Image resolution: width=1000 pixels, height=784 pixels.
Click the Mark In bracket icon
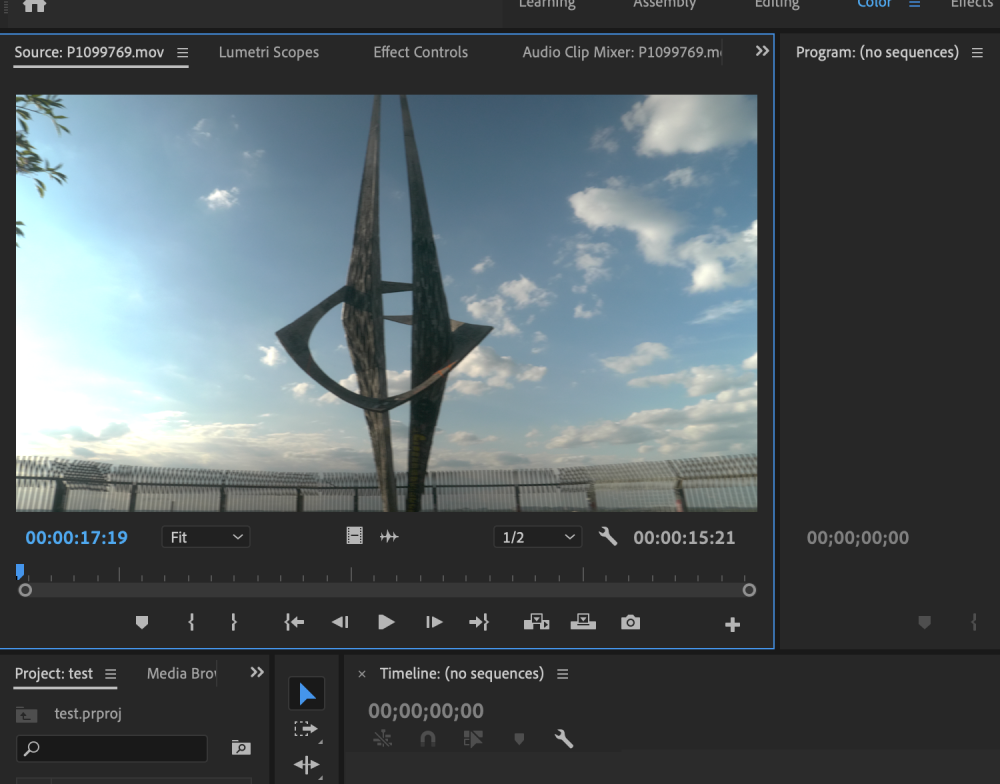point(191,622)
